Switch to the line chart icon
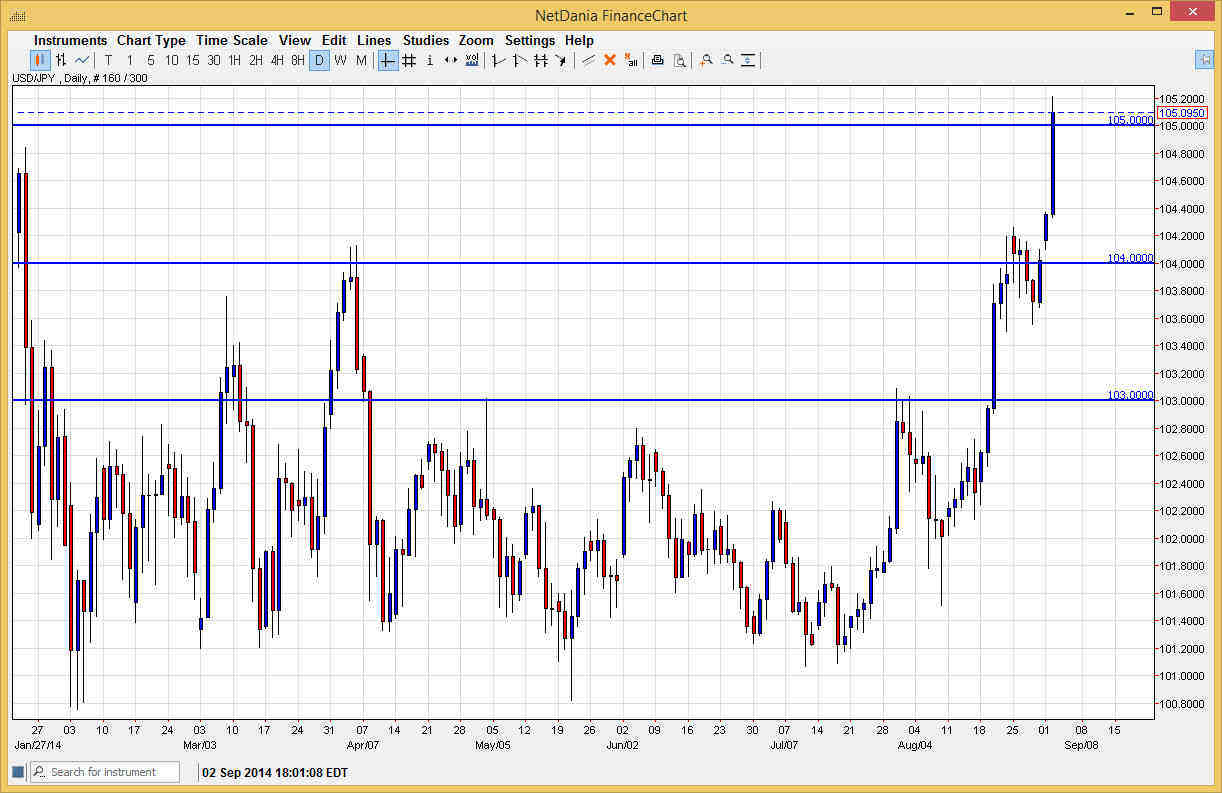1222x793 pixels. (82, 60)
